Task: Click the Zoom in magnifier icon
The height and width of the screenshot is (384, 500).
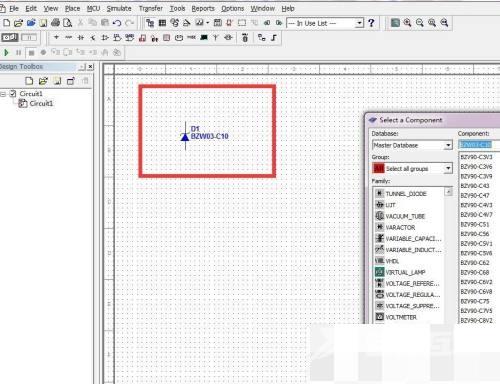Action: pyautogui.click(x=407, y=23)
